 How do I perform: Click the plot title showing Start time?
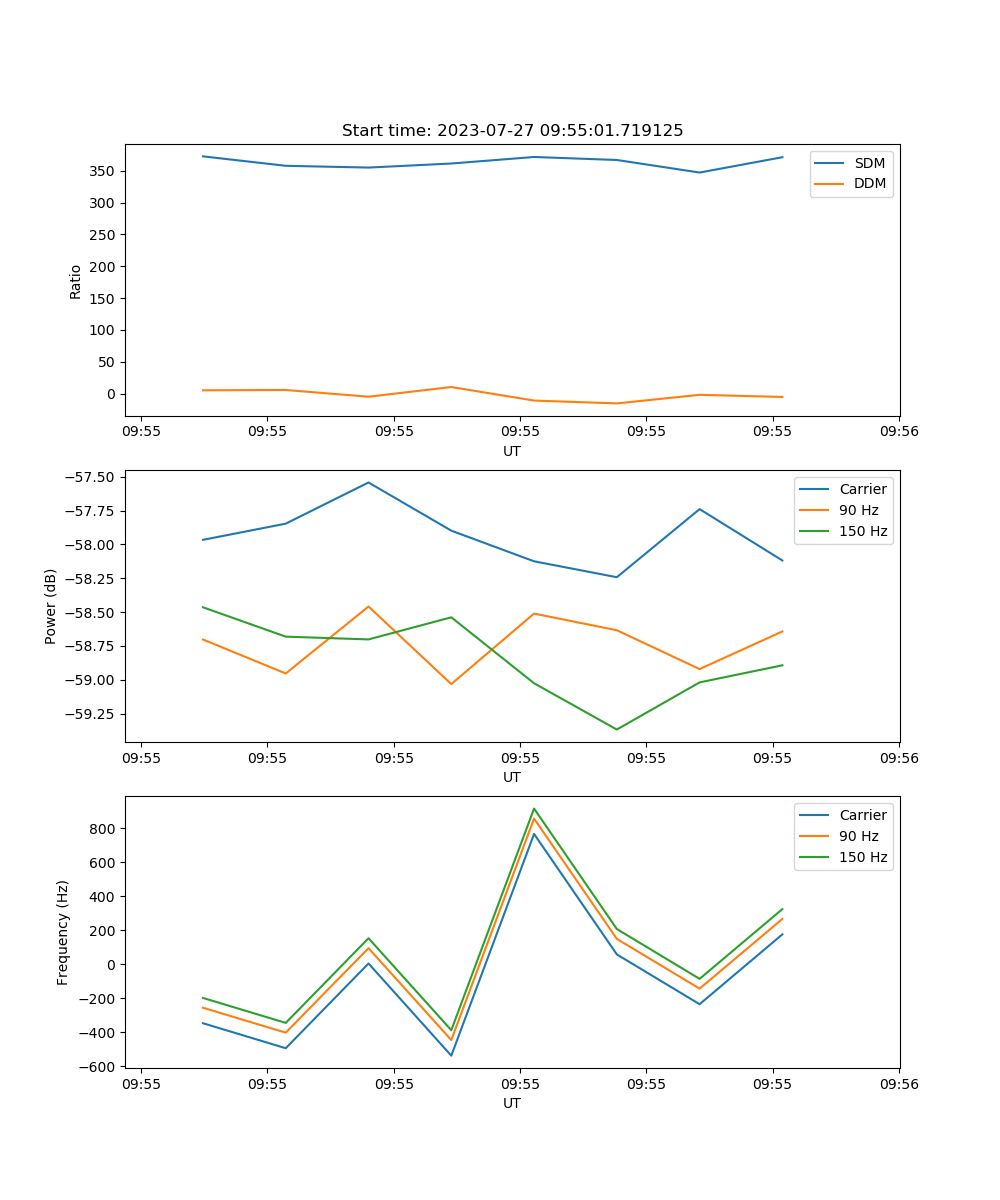(x=512, y=131)
